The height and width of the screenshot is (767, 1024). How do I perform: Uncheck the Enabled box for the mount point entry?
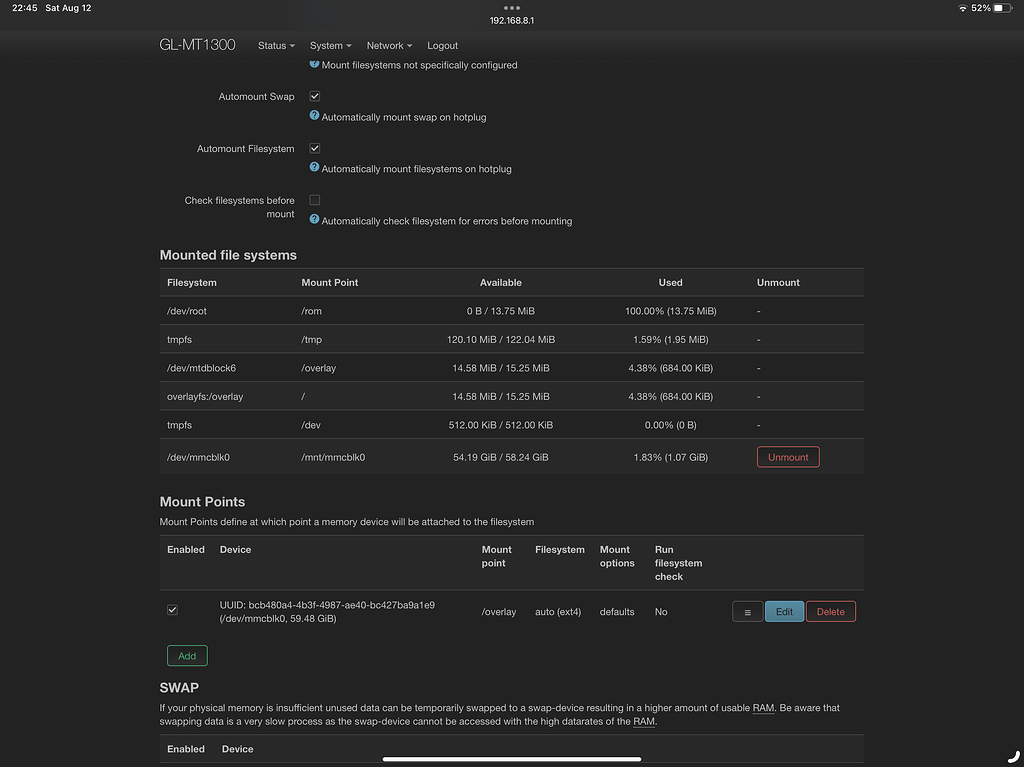(172, 608)
